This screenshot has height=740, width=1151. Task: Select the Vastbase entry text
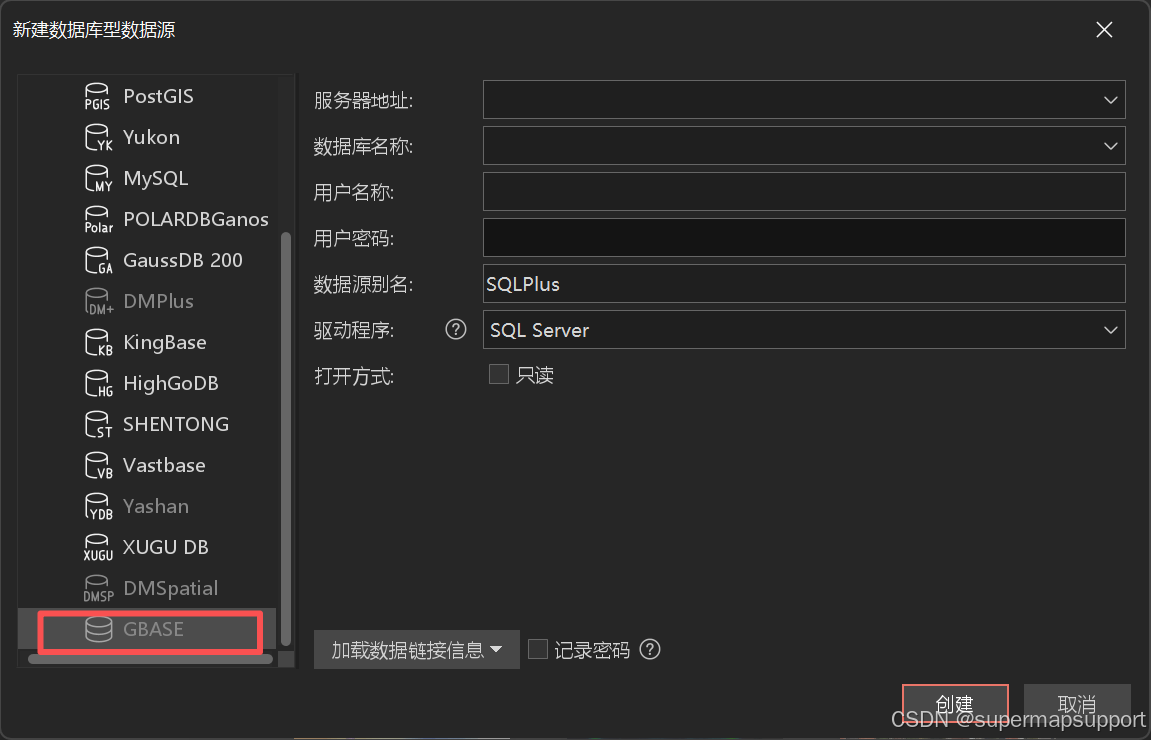click(164, 465)
